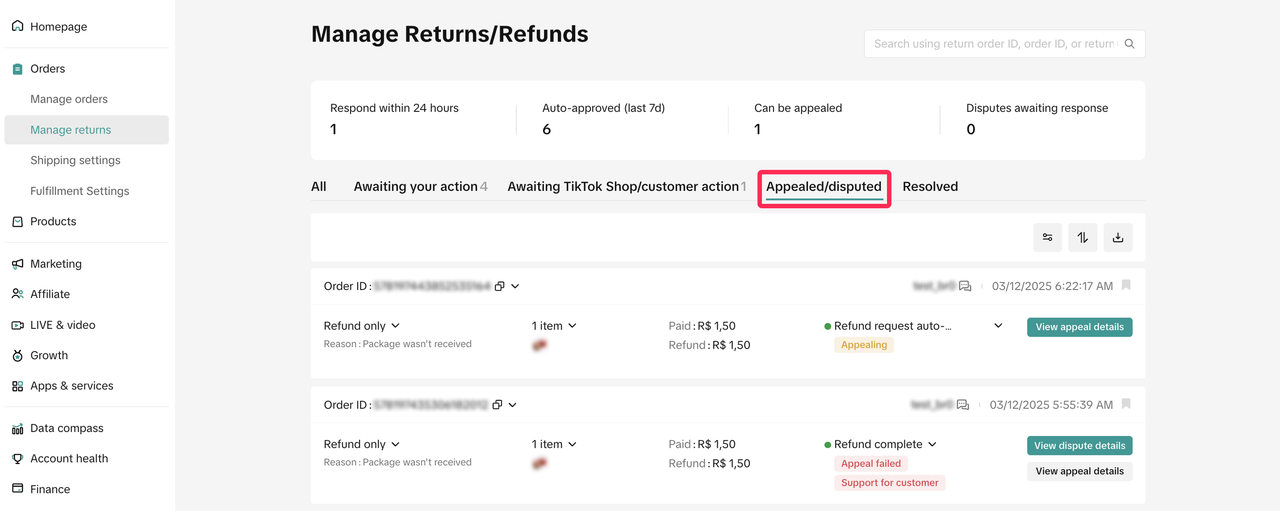Click the search magnifier icon
Image resolution: width=1280 pixels, height=511 pixels.
(x=1130, y=44)
